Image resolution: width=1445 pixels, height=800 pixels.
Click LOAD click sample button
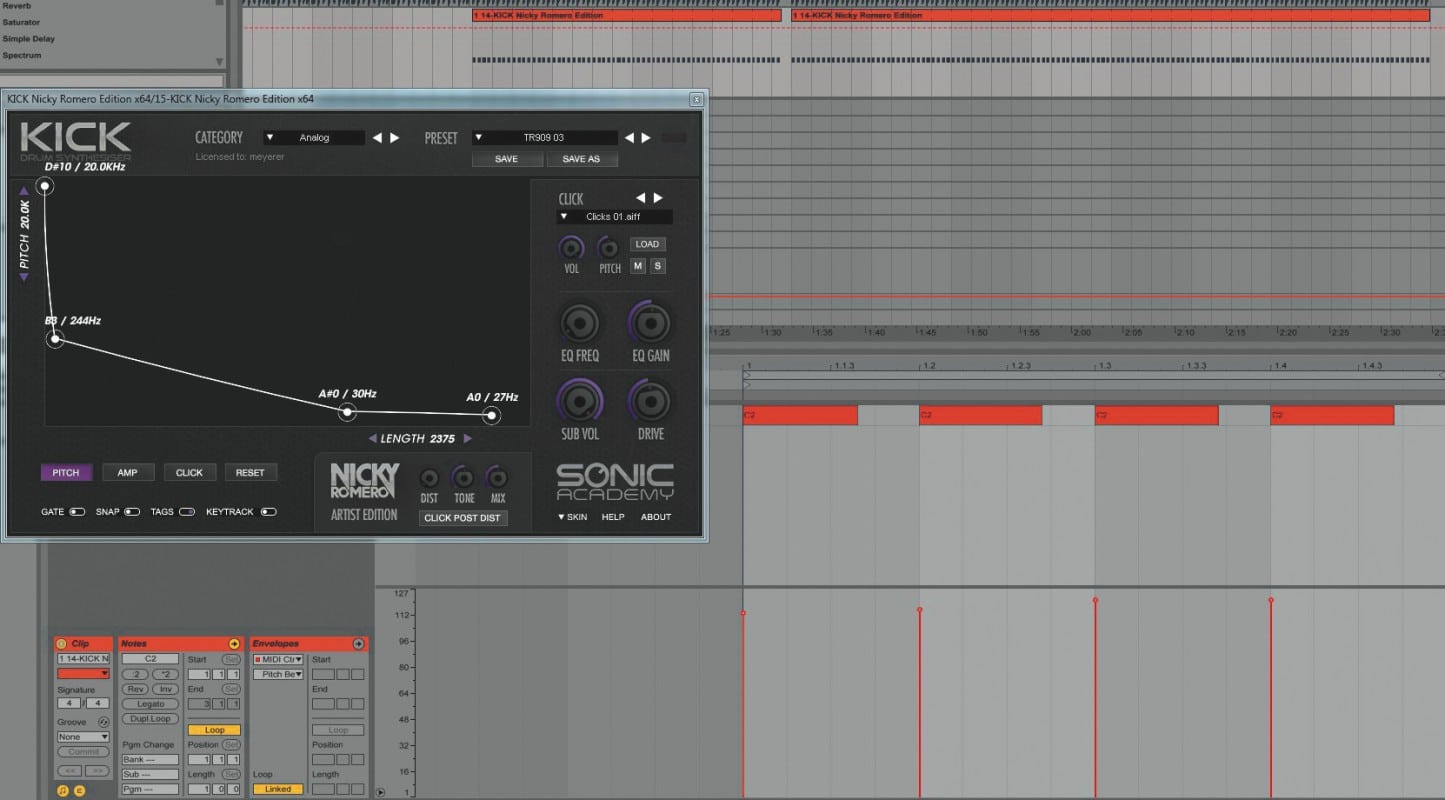(x=647, y=244)
